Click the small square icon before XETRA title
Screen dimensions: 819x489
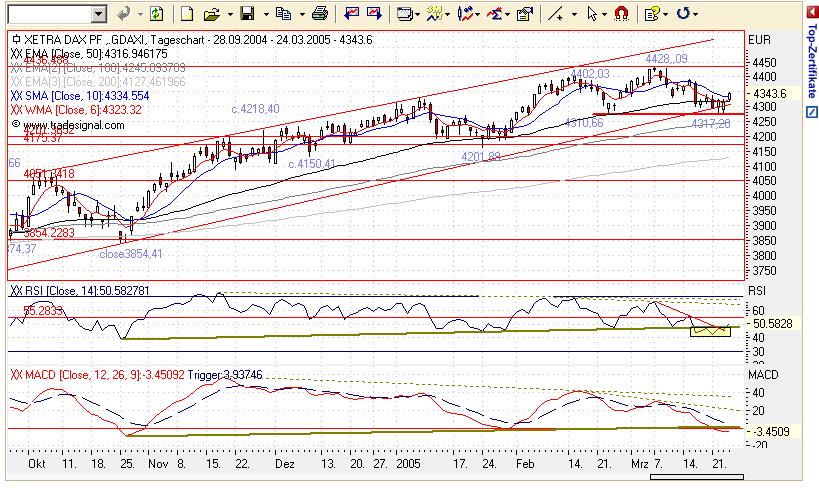16,39
